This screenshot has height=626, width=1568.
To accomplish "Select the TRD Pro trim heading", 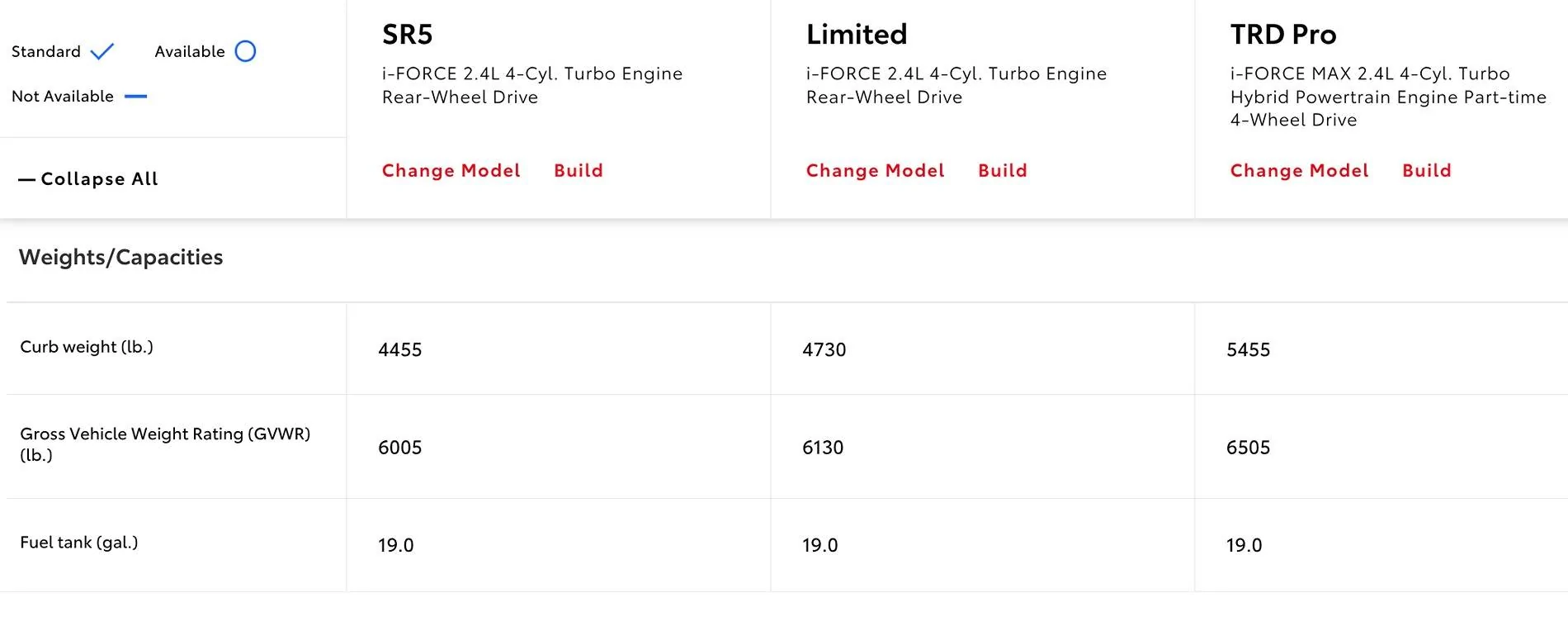I will (1282, 35).
